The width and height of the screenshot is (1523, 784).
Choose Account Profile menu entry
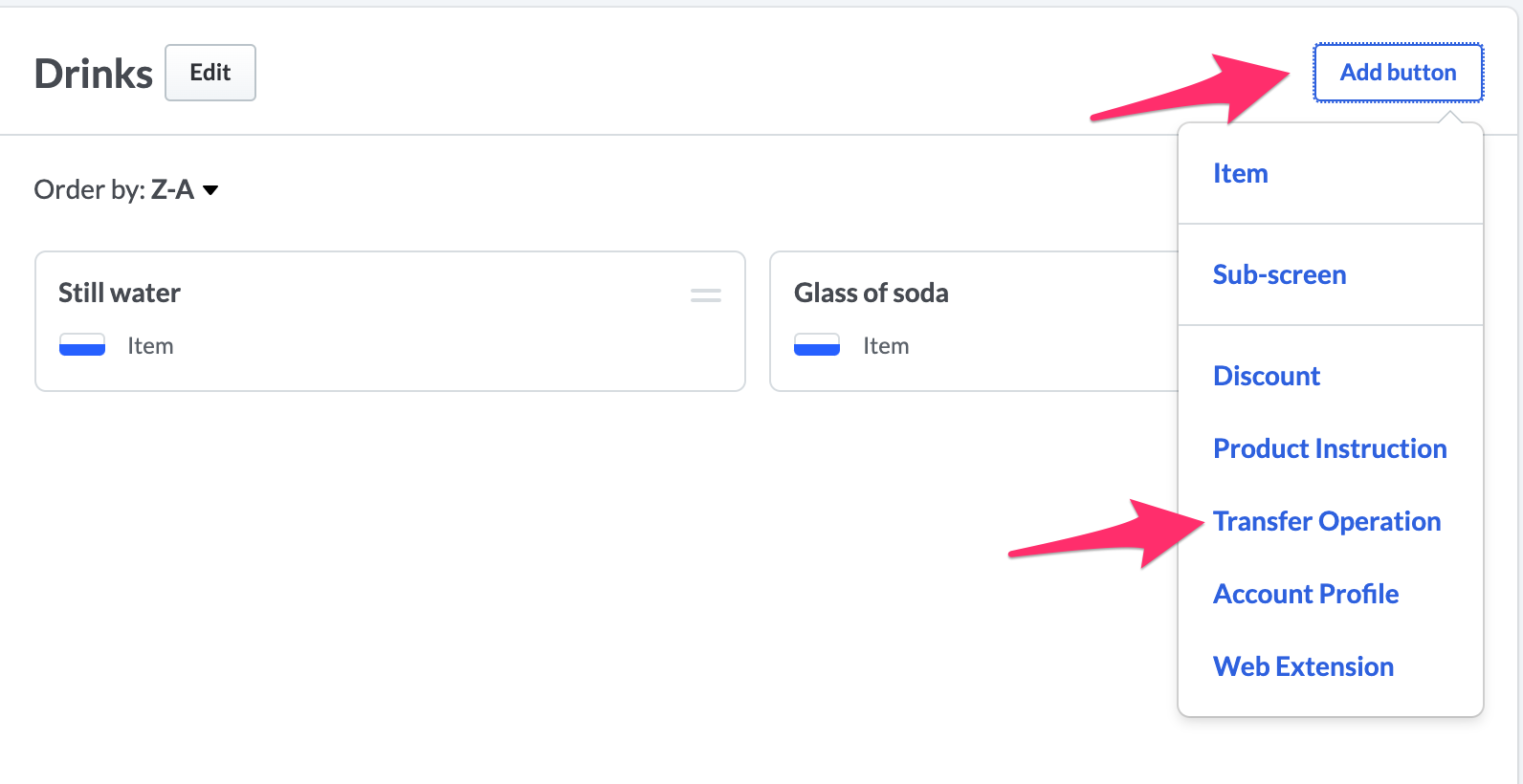(1306, 595)
